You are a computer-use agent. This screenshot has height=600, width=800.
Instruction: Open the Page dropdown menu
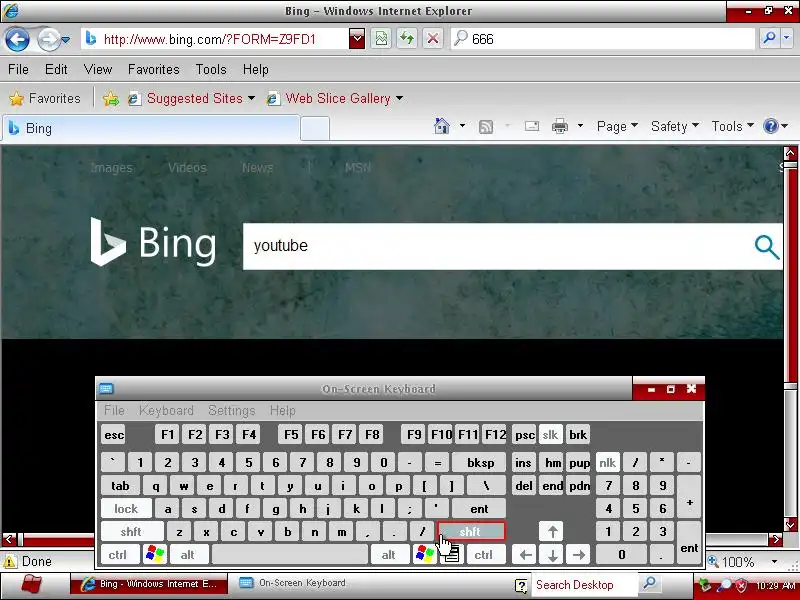[617, 126]
